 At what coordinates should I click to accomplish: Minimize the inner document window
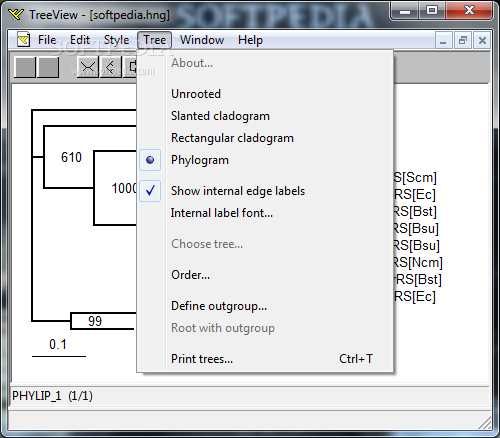(x=443, y=41)
